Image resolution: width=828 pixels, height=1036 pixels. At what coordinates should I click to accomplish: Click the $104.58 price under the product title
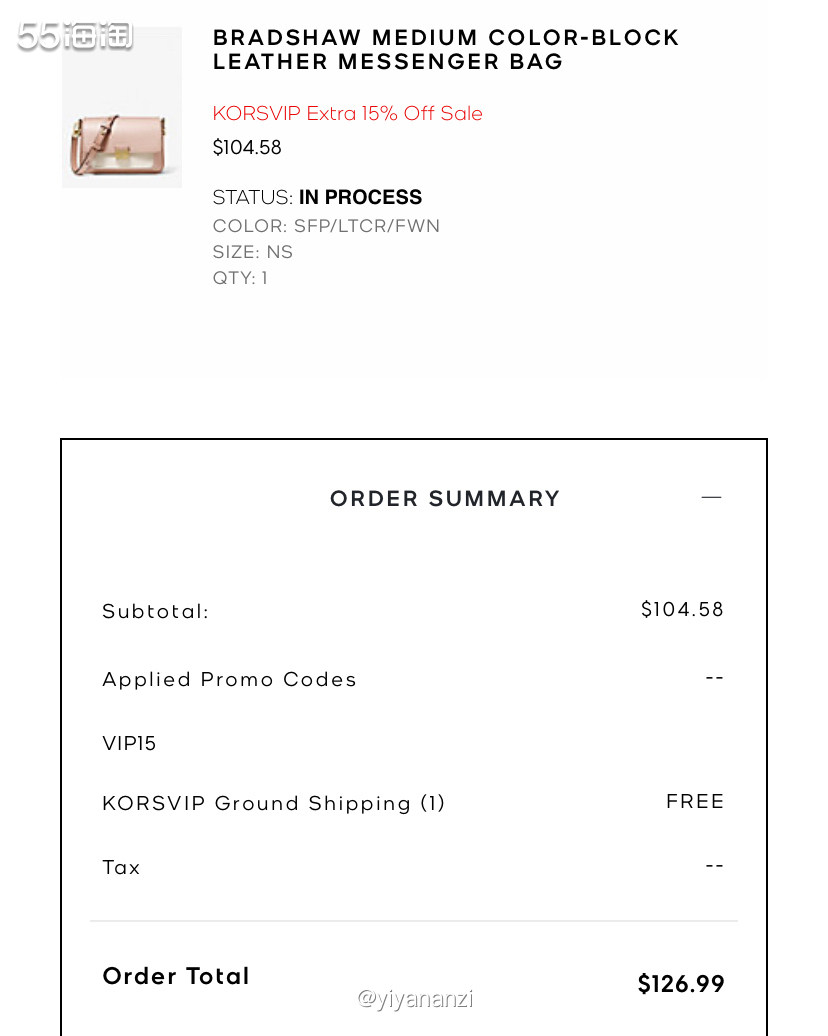click(247, 148)
